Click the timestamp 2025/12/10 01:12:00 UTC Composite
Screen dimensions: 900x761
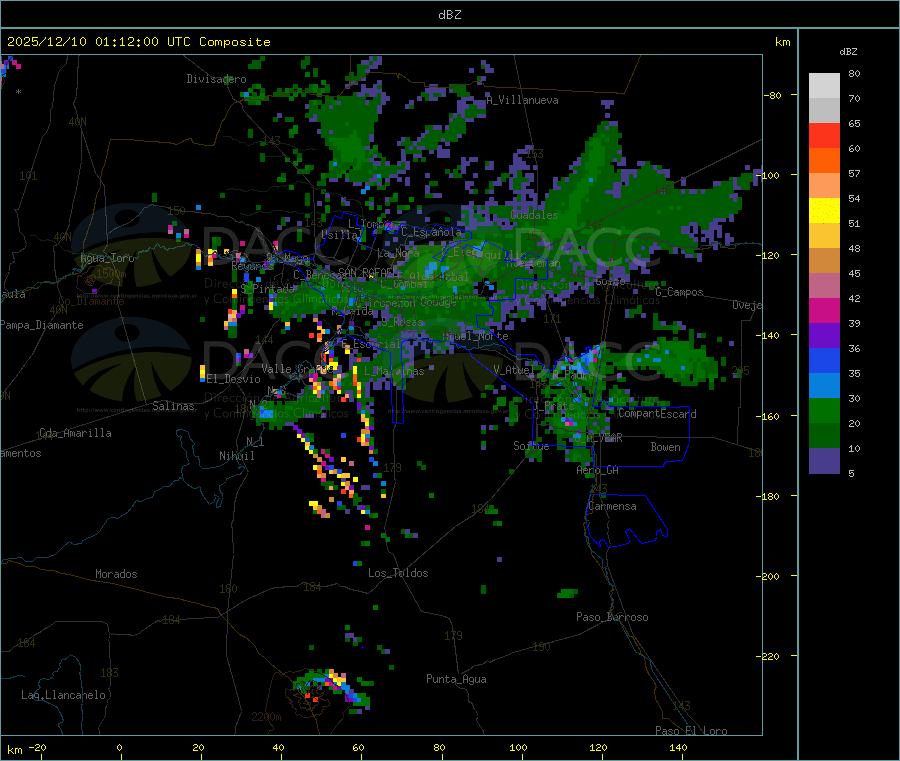click(138, 42)
